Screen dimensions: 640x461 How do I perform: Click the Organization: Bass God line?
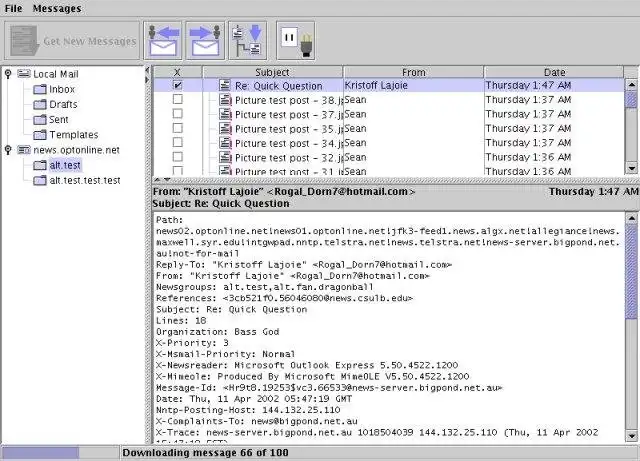coord(218,332)
